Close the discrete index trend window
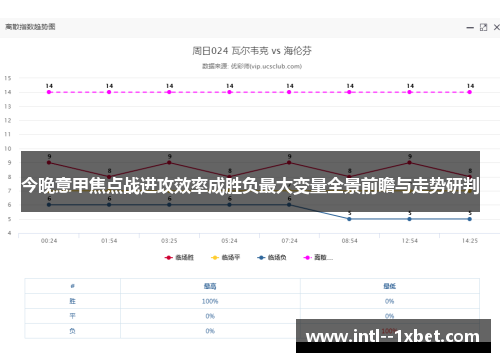This screenshot has width=500, height=362. [x=497, y=27]
